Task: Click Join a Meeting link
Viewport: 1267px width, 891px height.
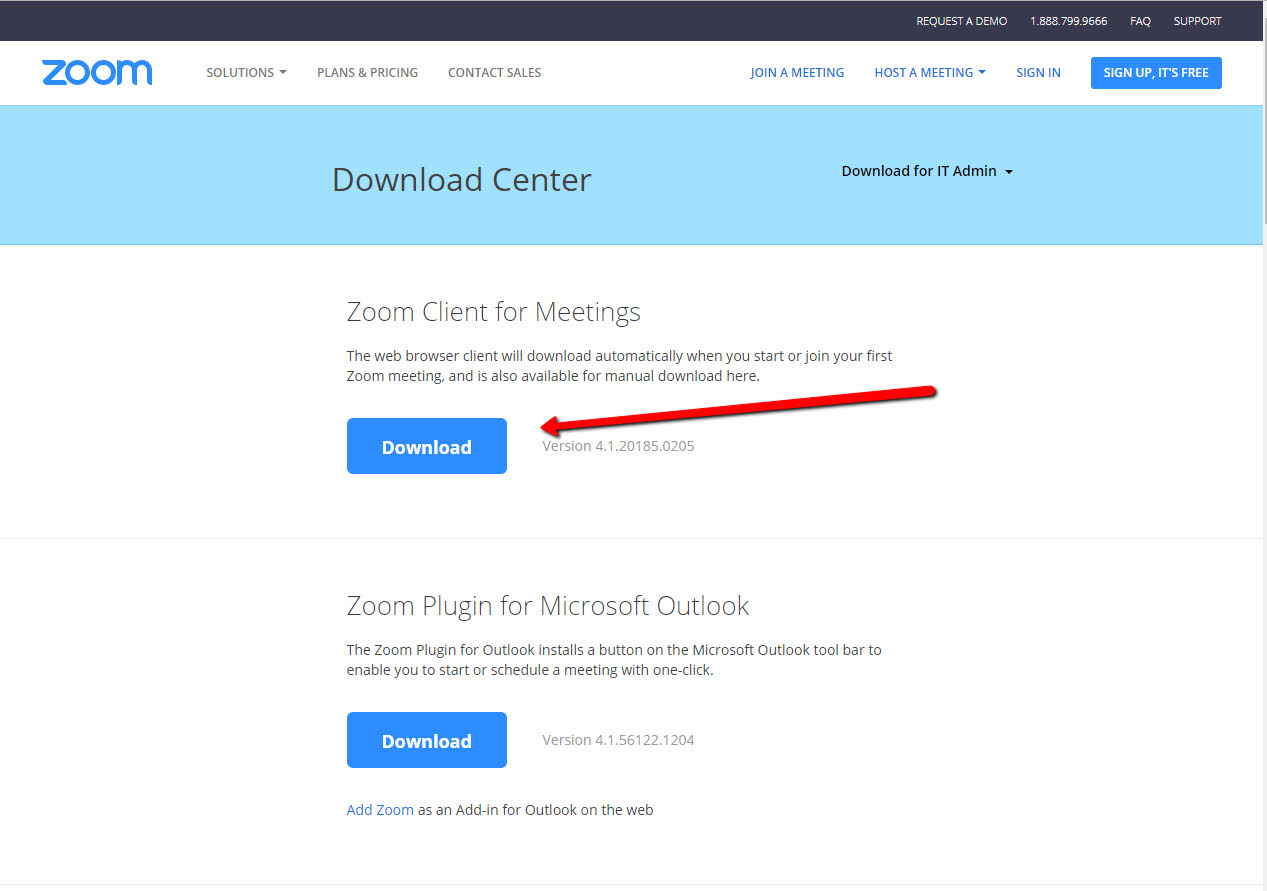Action: point(797,72)
